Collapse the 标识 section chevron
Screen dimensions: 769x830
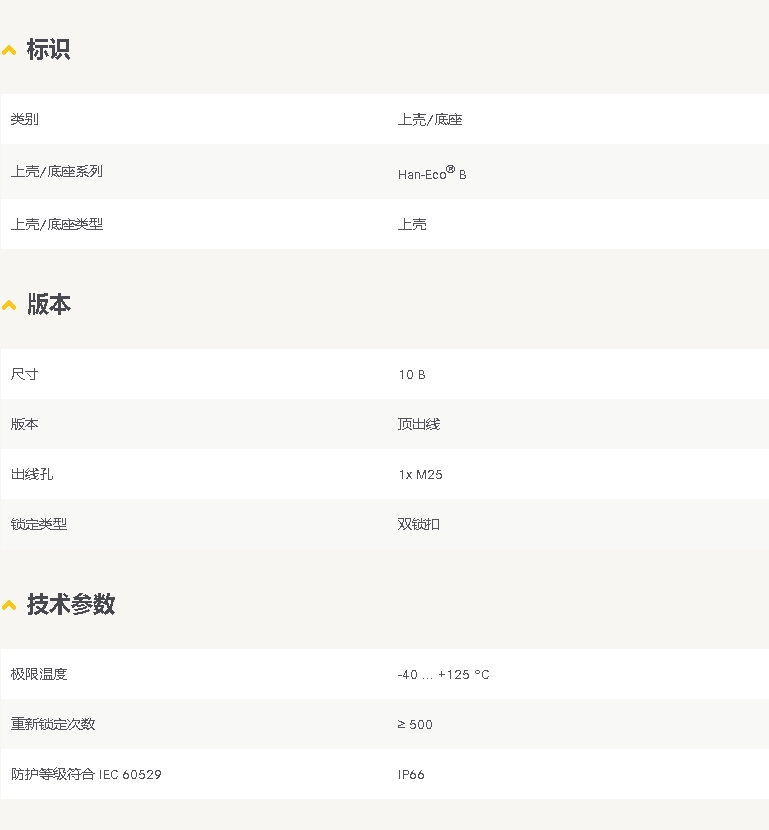pos(9,50)
